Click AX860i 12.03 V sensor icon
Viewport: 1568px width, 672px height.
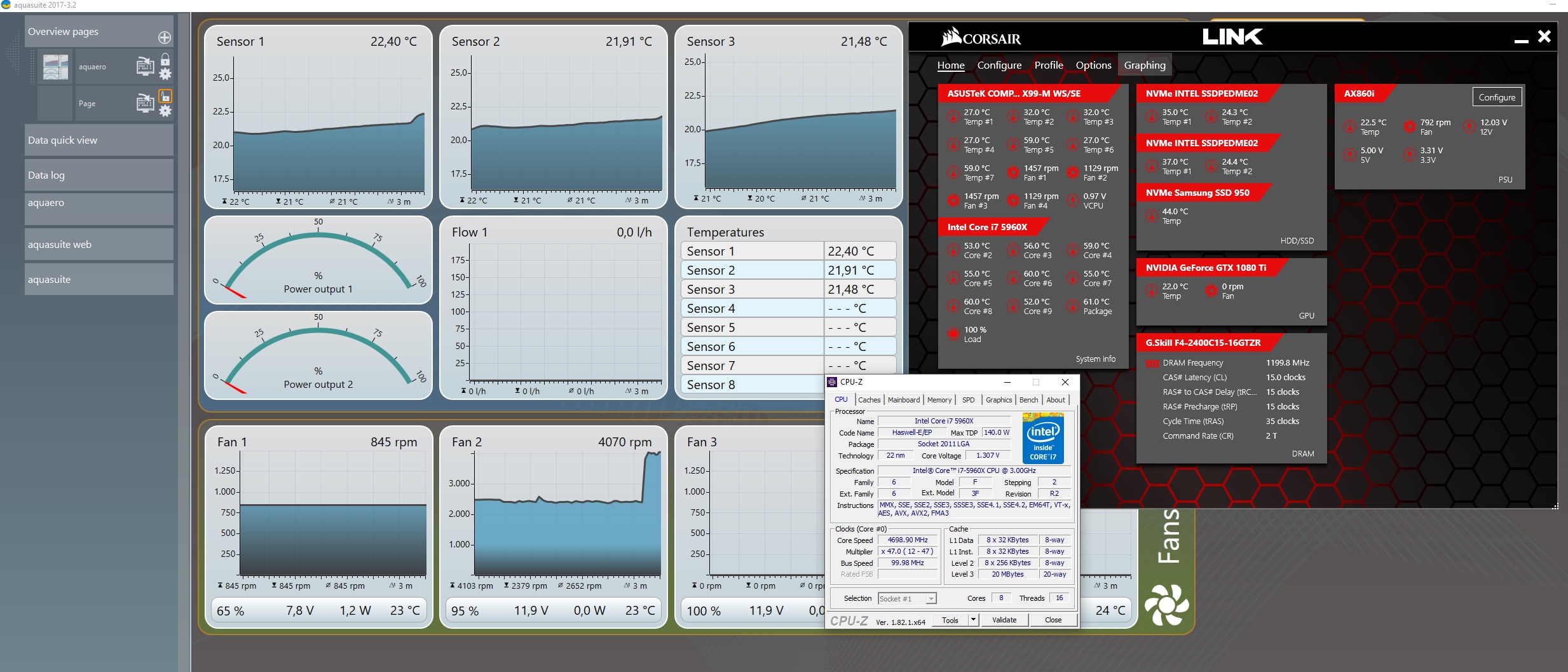[x=1469, y=127]
